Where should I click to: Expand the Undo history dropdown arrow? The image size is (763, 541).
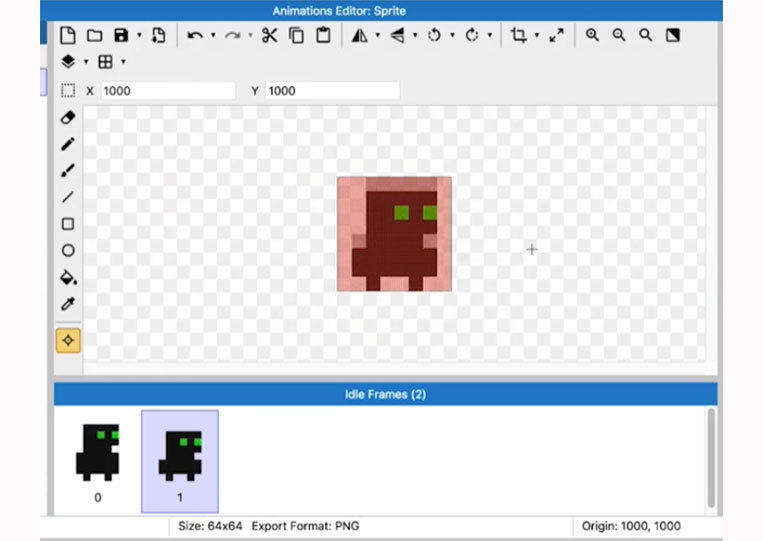213,36
